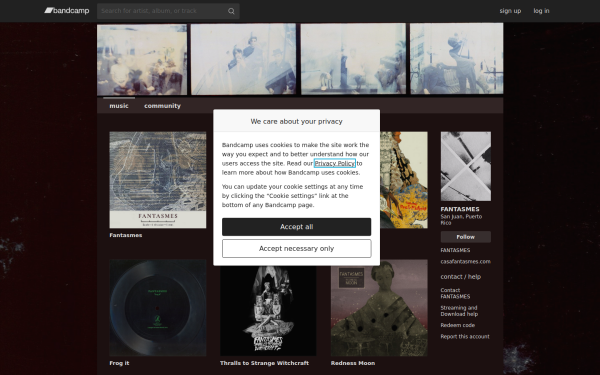The width and height of the screenshot is (600, 375).
Task: Focus the artist, album, or track search field
Action: [x=168, y=11]
